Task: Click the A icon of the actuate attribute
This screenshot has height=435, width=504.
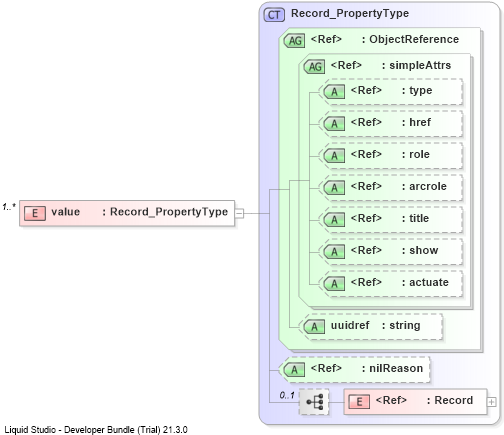Action: click(x=334, y=284)
